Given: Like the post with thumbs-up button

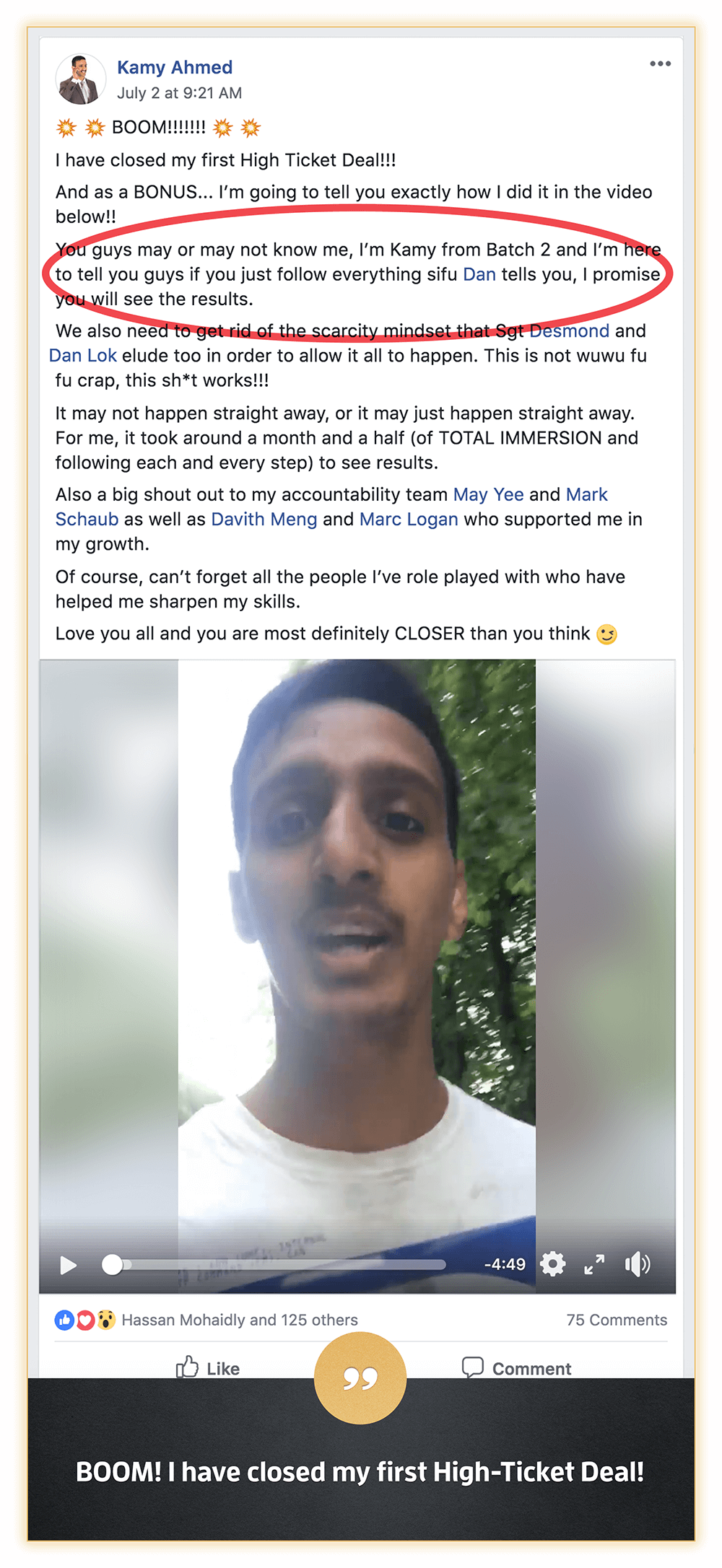Looking at the screenshot, I should click(208, 1367).
